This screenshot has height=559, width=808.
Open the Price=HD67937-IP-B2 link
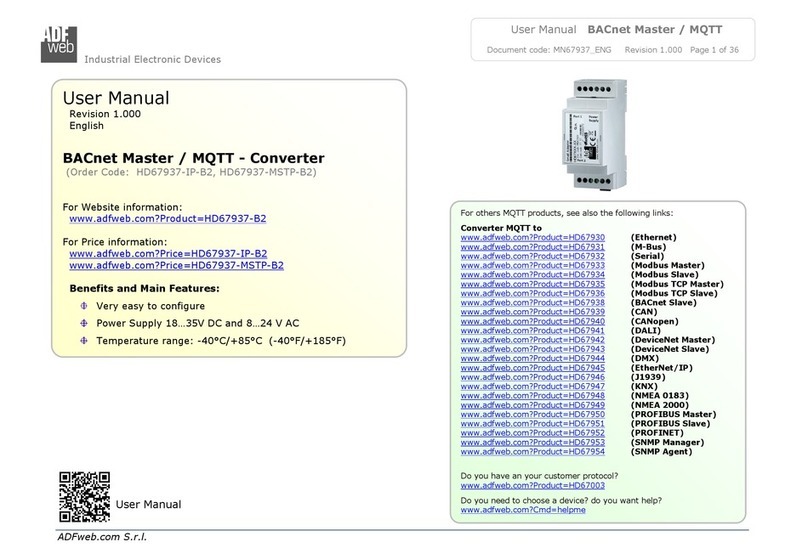(x=168, y=253)
